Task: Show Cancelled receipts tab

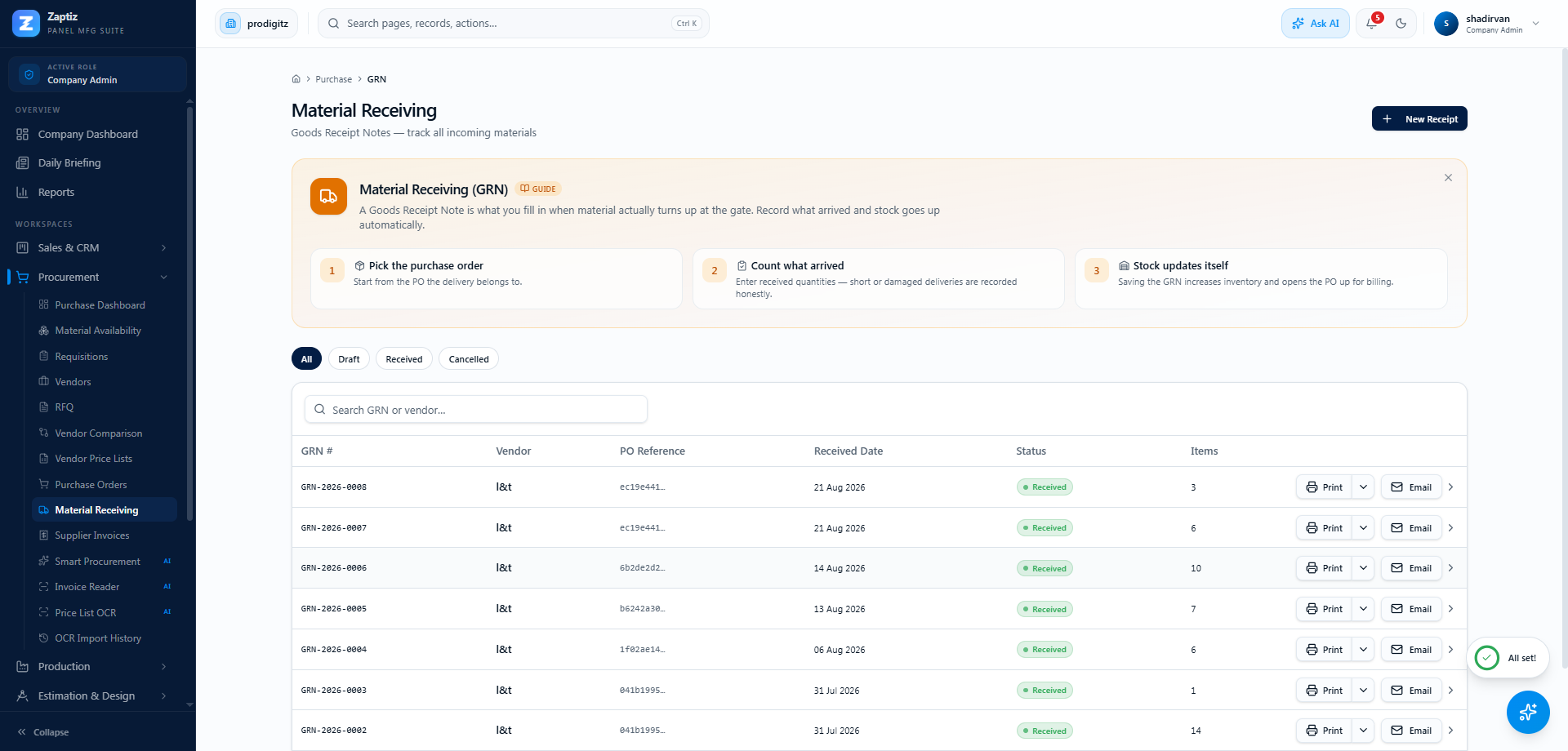Action: [469, 359]
